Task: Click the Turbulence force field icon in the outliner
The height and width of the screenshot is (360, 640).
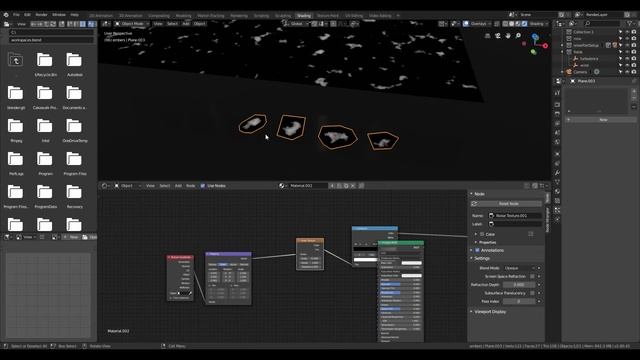Action: pos(576,59)
